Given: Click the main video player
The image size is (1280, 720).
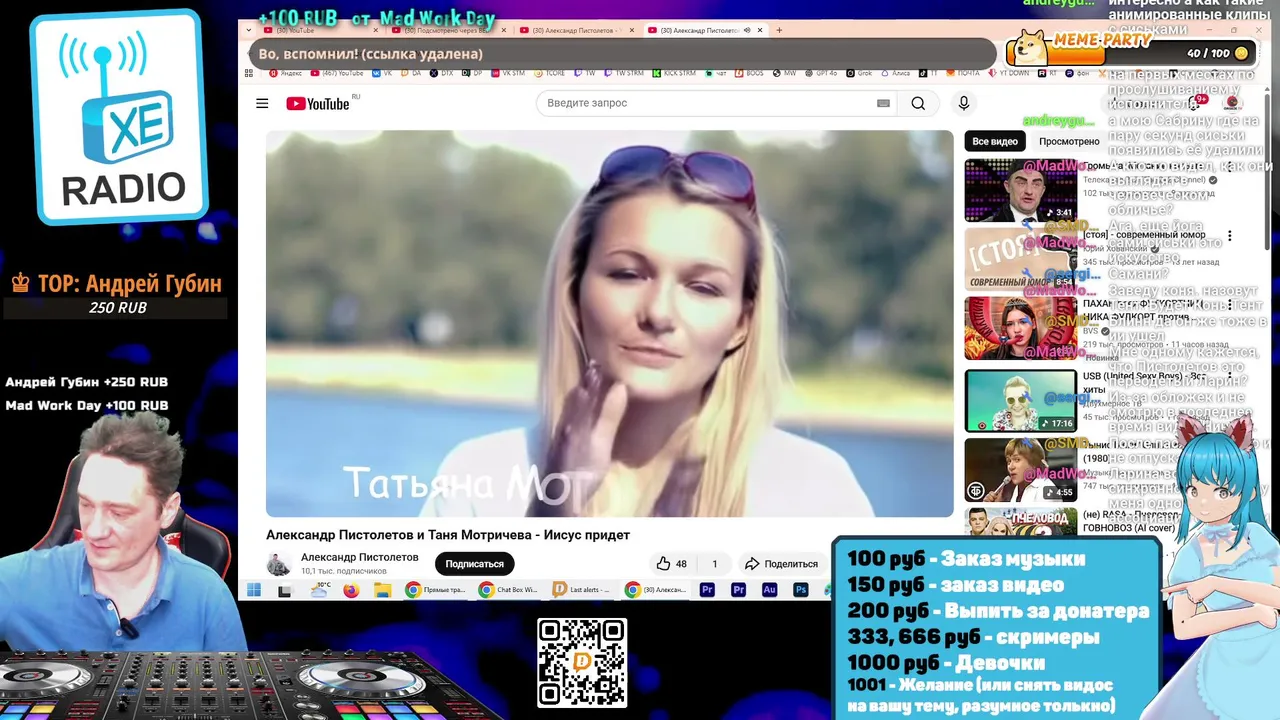Looking at the screenshot, I should point(610,323).
